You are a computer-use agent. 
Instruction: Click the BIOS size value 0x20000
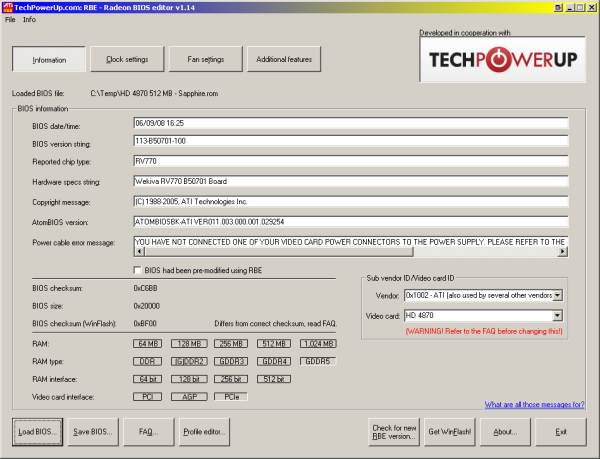pos(147,306)
